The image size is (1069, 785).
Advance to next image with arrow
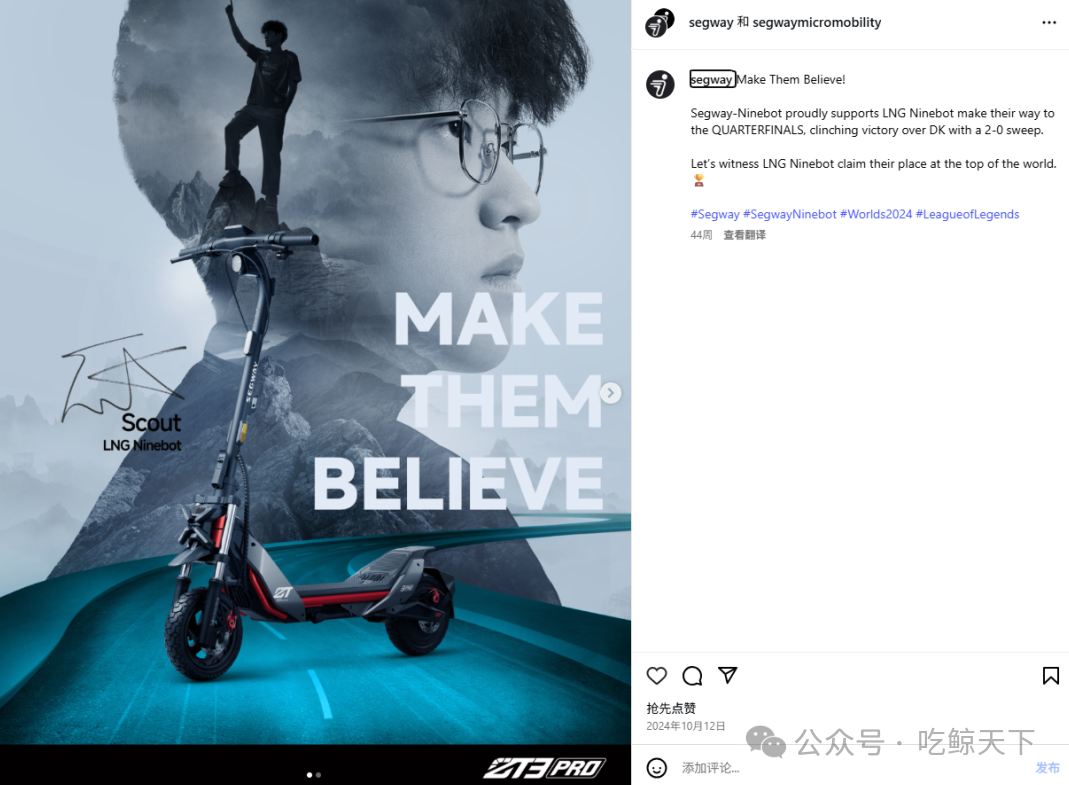[x=611, y=393]
